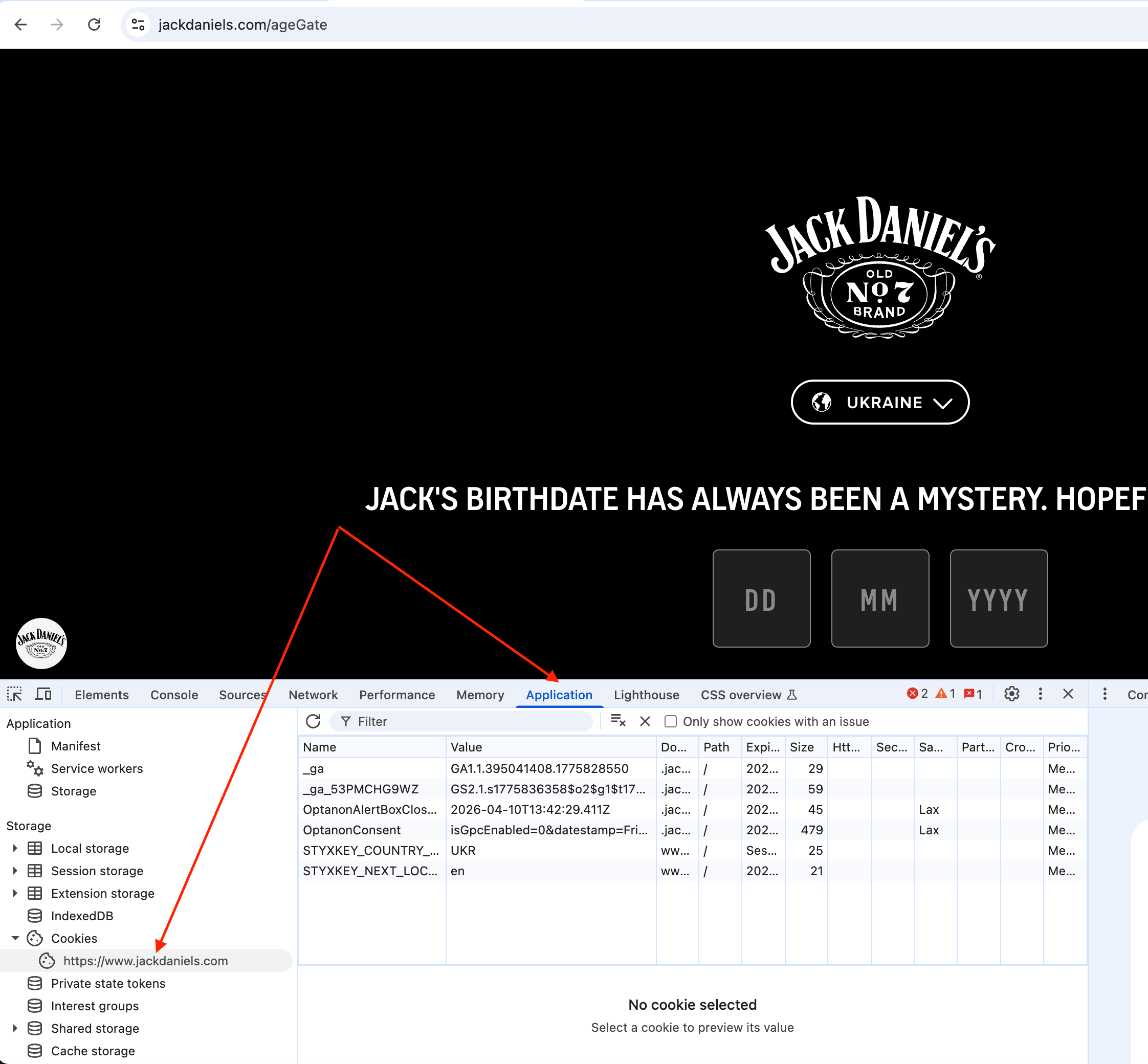Click the GA1.1.395041408.1775828550 value cell

pos(551,768)
